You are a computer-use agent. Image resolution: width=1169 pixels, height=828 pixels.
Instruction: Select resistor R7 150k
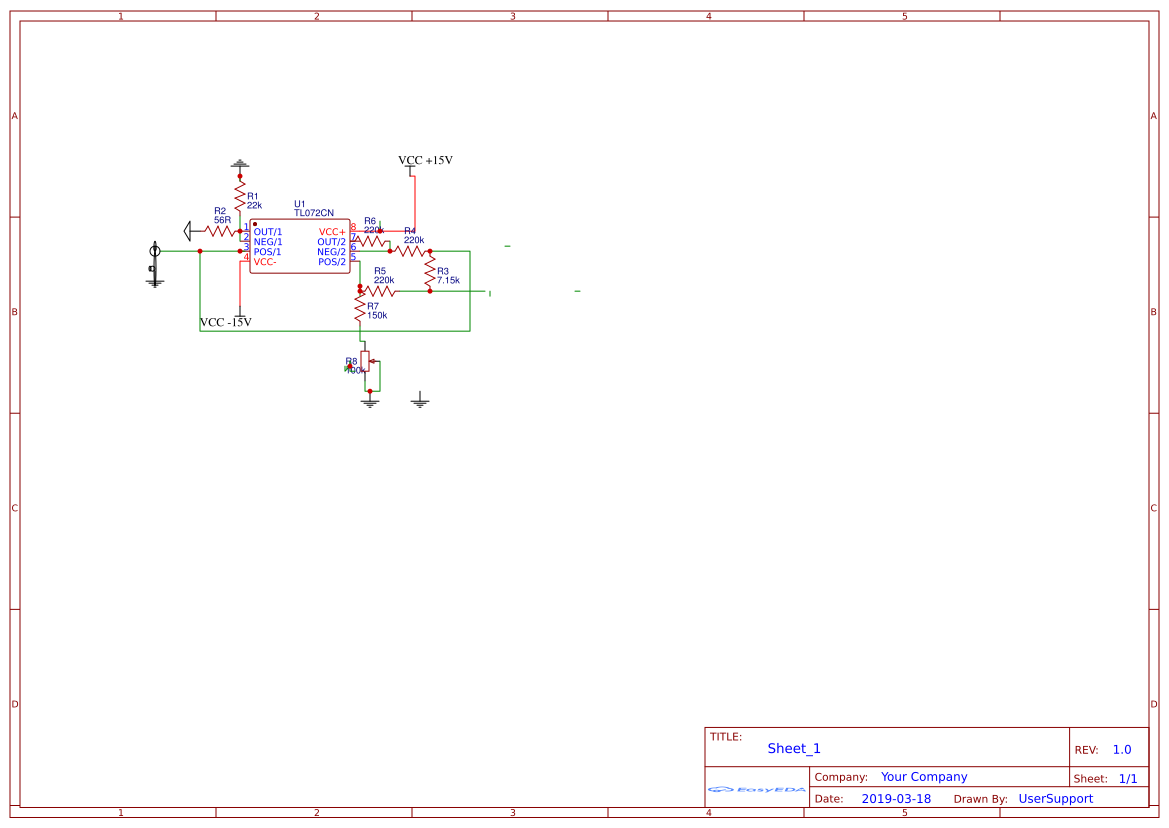(359, 311)
